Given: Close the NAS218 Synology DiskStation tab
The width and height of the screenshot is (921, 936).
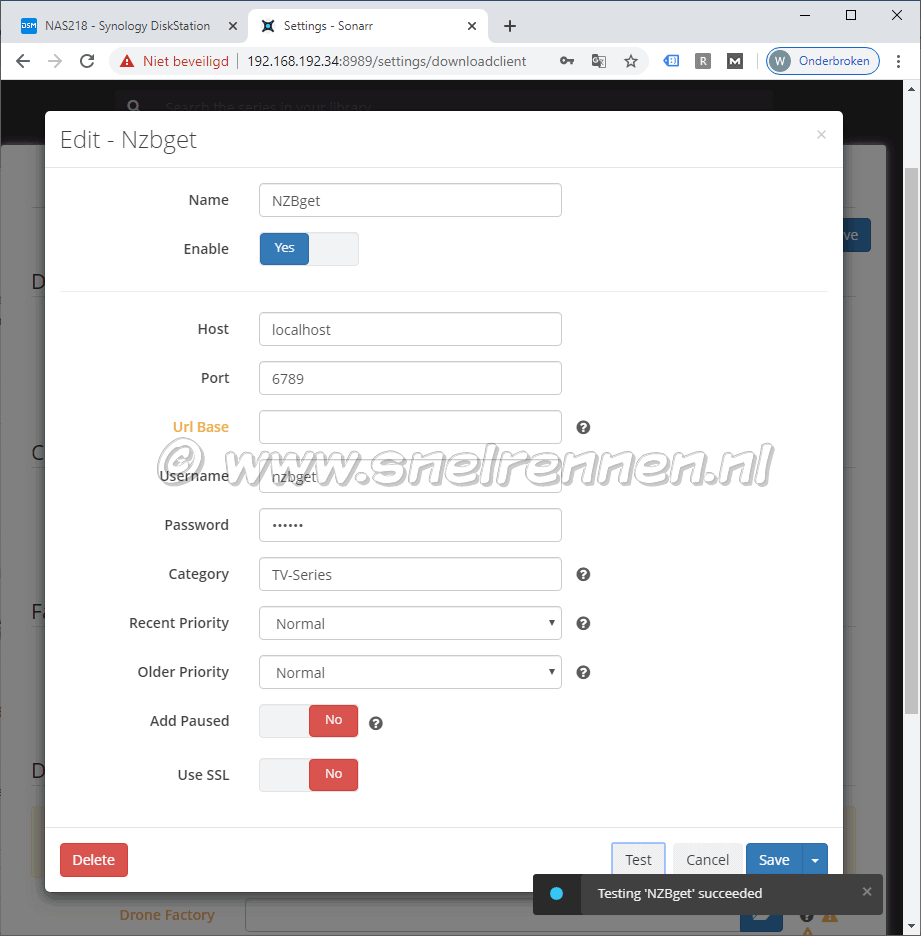Looking at the screenshot, I should tap(233, 26).
